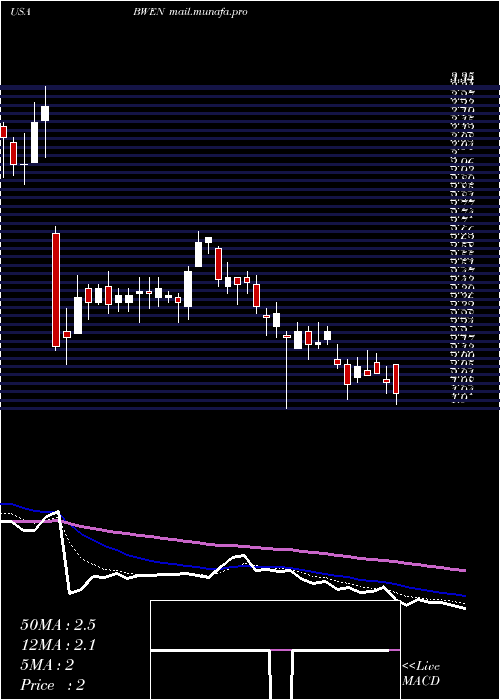Click the Price : 2 value
The image size is (500, 700).
tap(53, 685)
